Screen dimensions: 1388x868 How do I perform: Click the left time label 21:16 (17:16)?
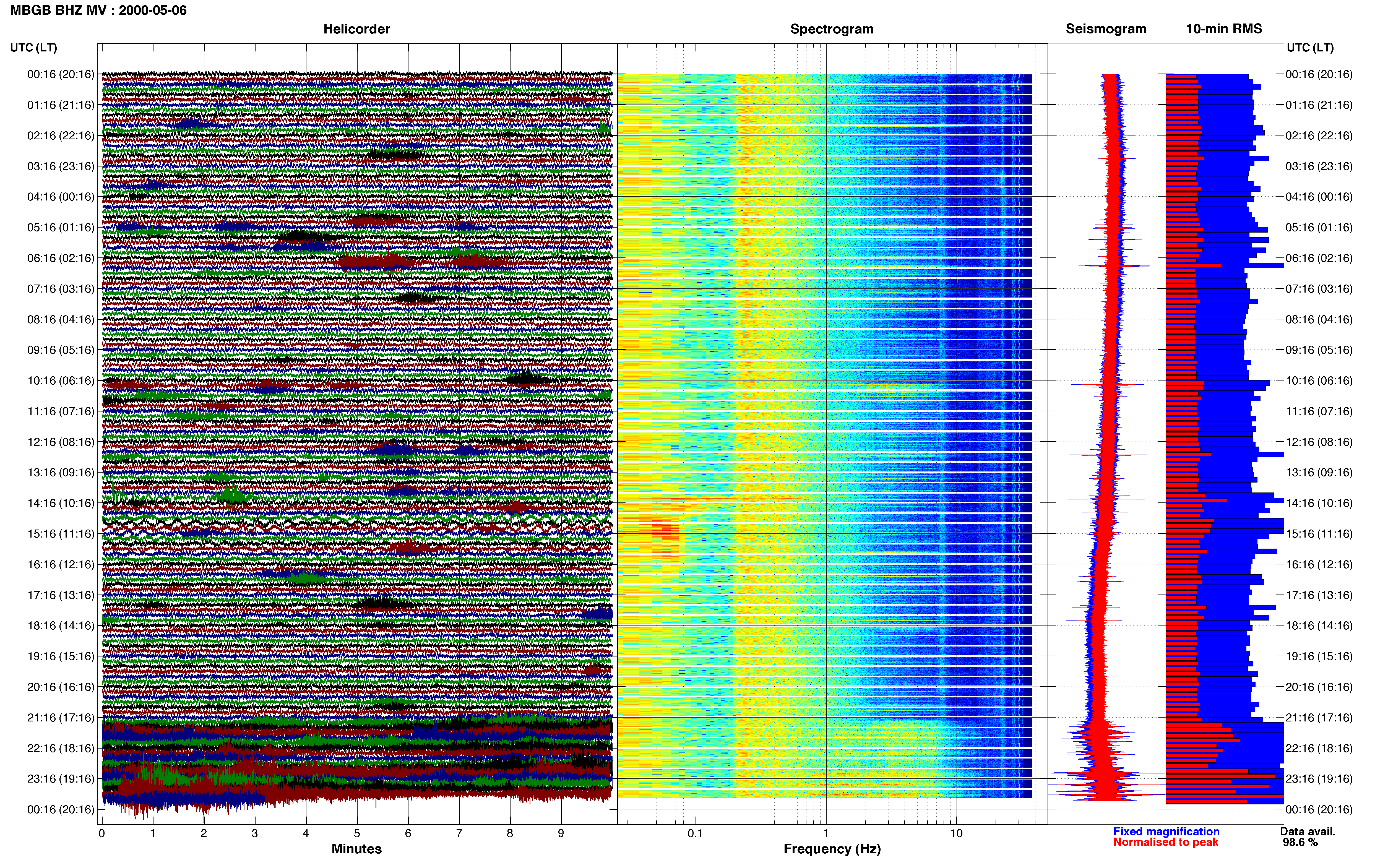[61, 718]
